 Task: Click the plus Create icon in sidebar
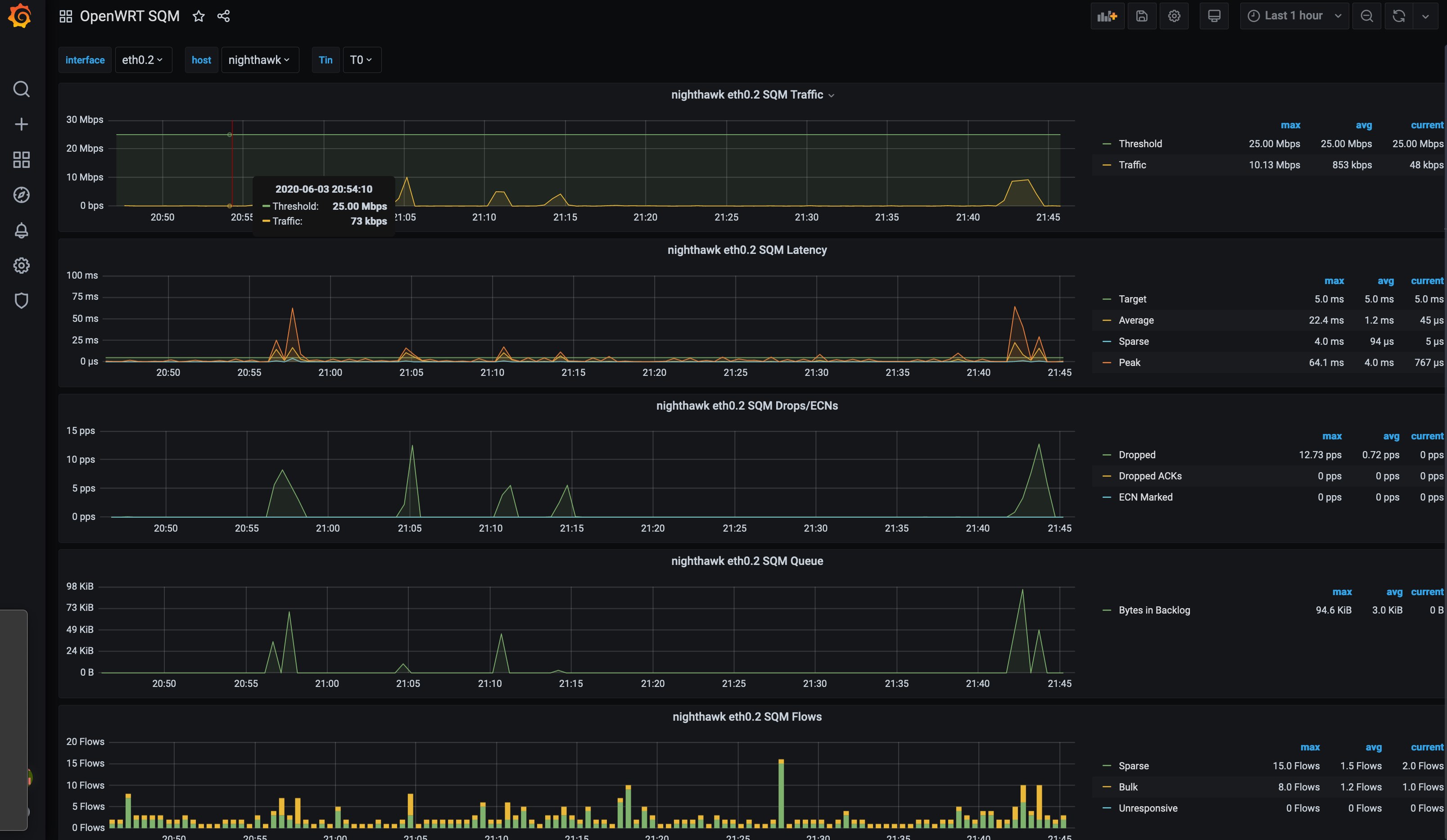click(21, 125)
